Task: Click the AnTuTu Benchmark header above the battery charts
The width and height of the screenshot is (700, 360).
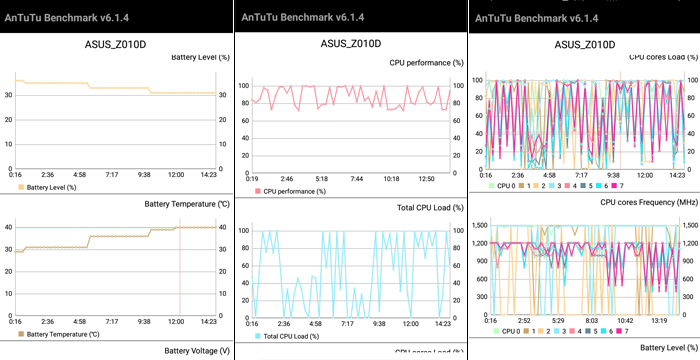Action: tap(67, 18)
